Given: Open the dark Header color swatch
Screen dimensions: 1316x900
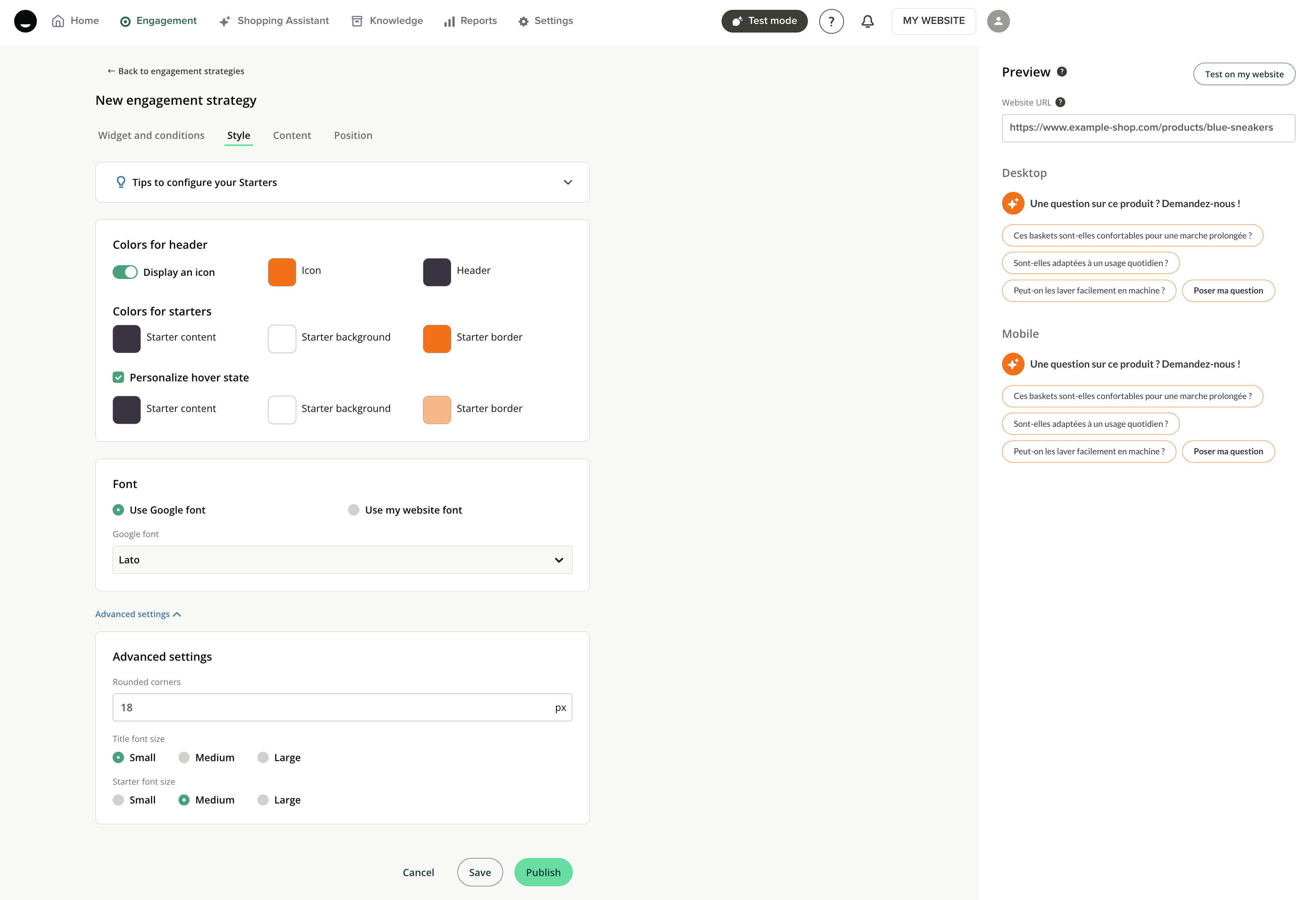Looking at the screenshot, I should click(x=437, y=272).
